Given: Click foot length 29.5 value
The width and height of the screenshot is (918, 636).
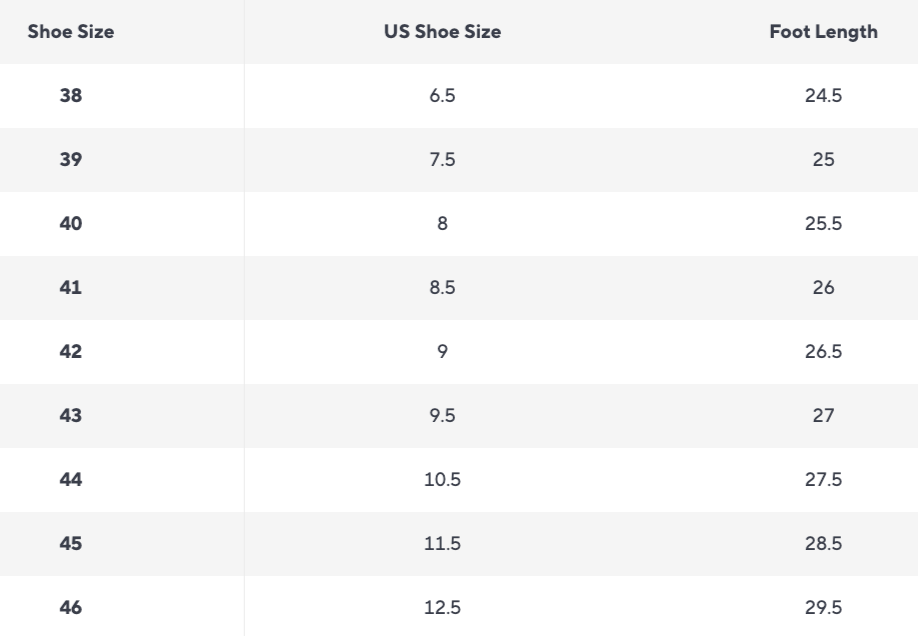Looking at the screenshot, I should (x=823, y=608).
